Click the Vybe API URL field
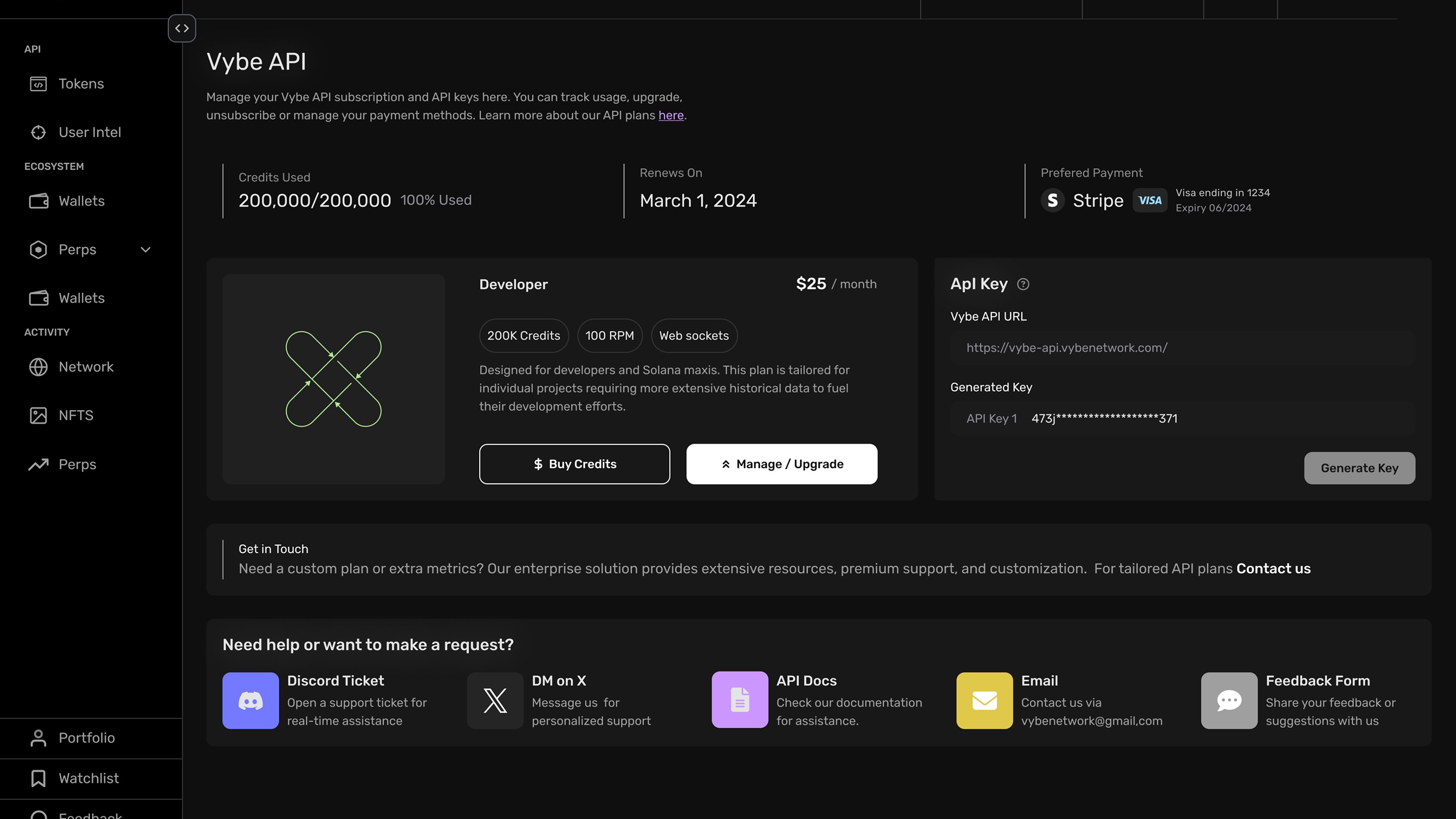This screenshot has width=1456, height=819. tap(1183, 348)
